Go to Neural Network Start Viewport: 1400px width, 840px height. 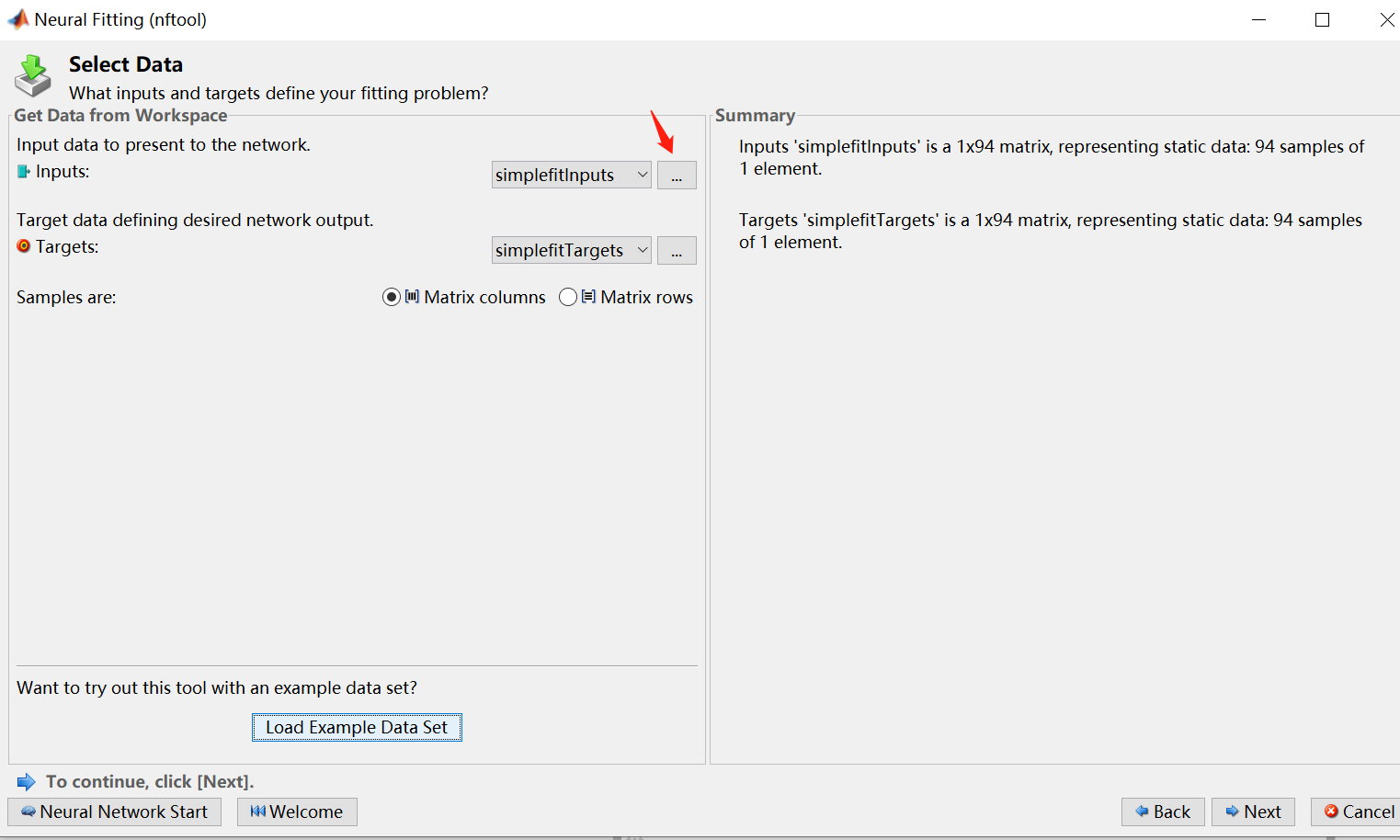(x=115, y=812)
